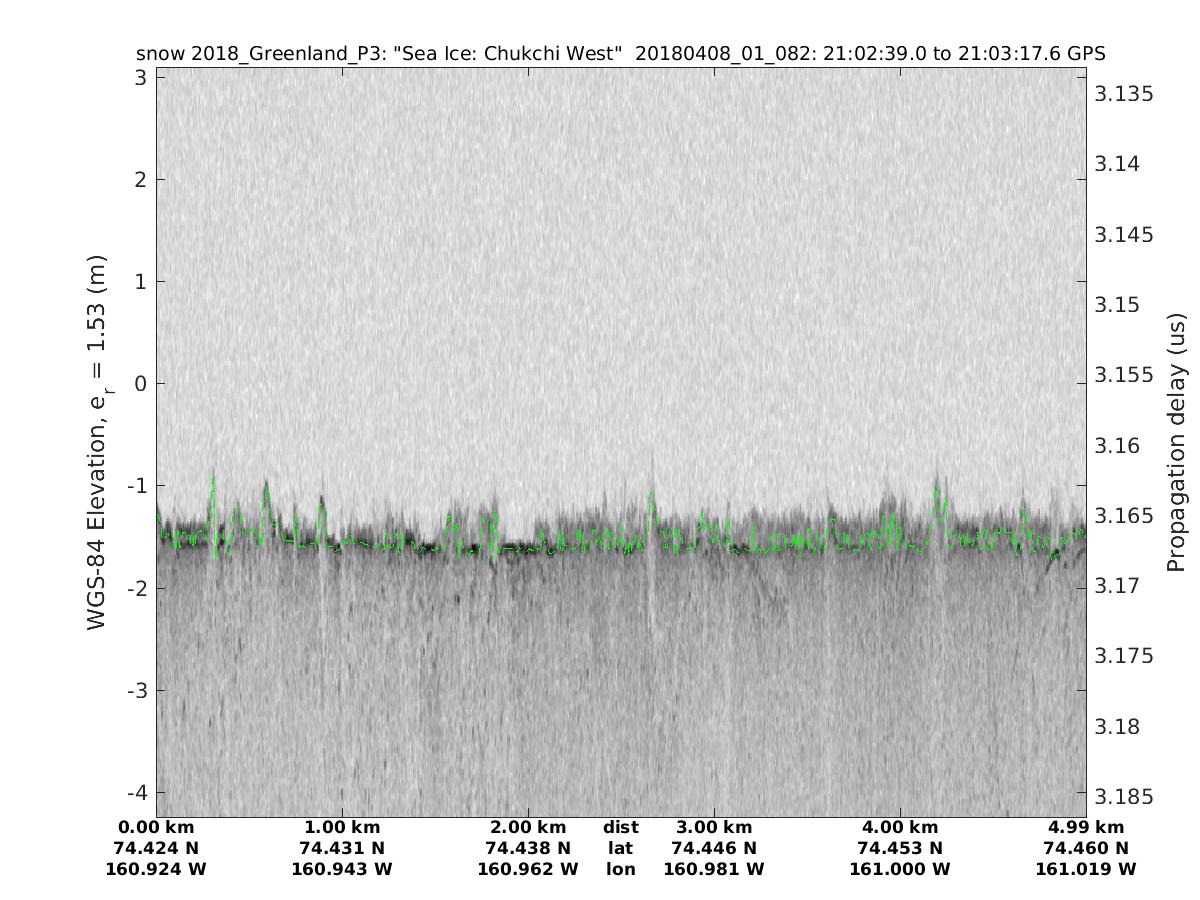Click the plot title text at top

point(620,53)
